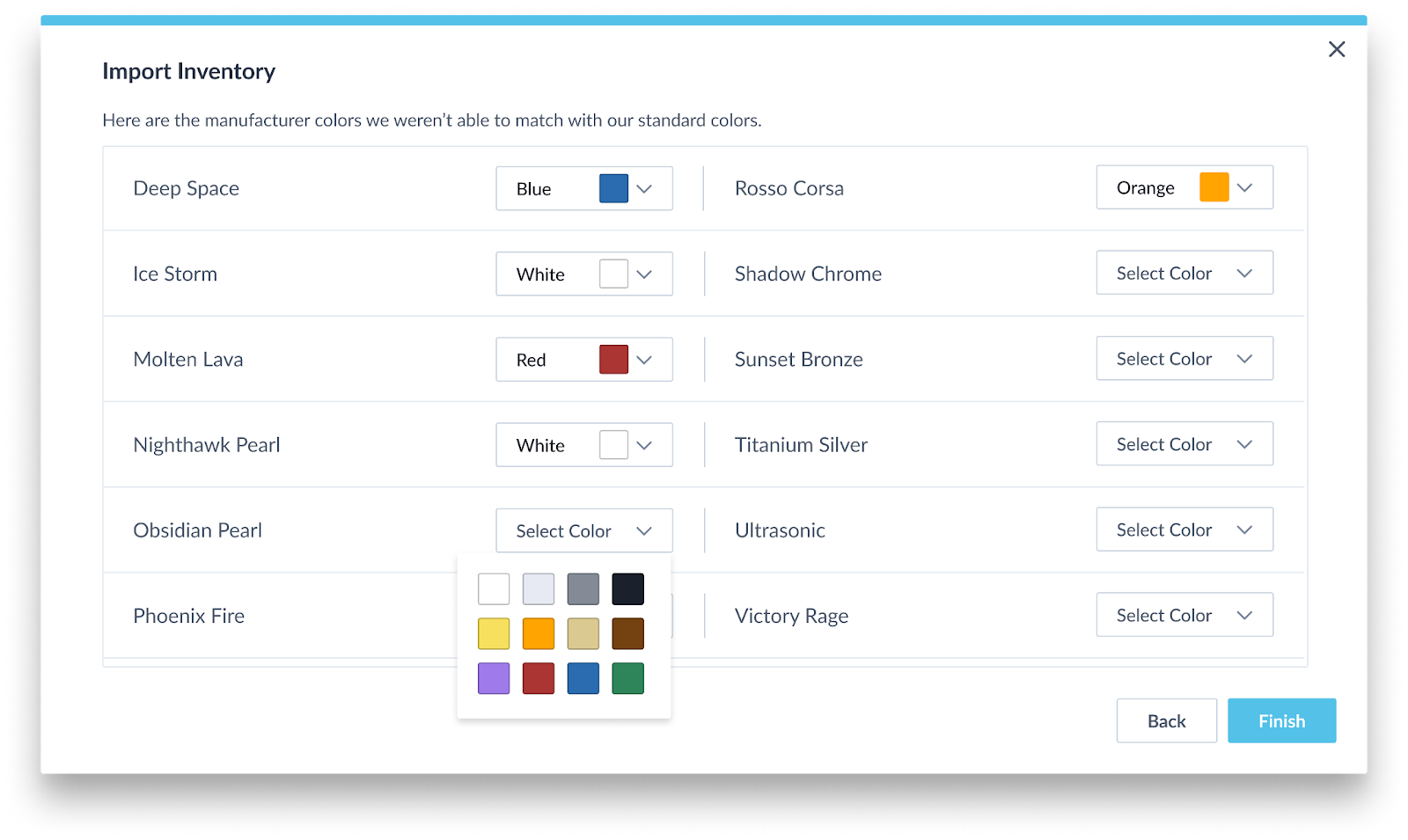Pick the red swatch in palette

[539, 678]
